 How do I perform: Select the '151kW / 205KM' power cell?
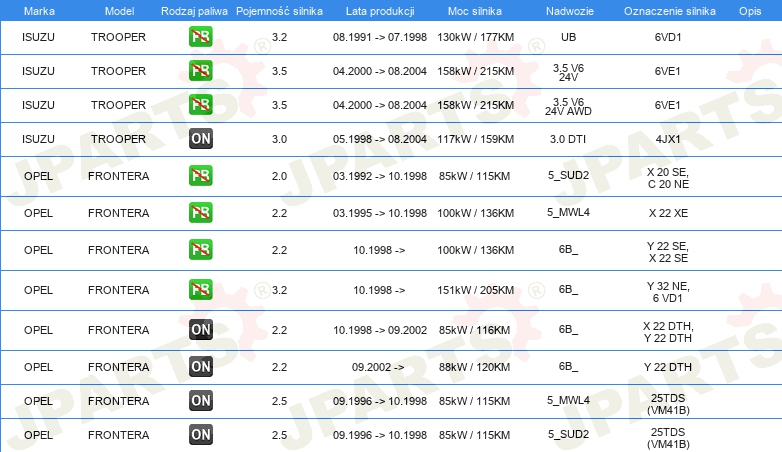[x=475, y=290]
